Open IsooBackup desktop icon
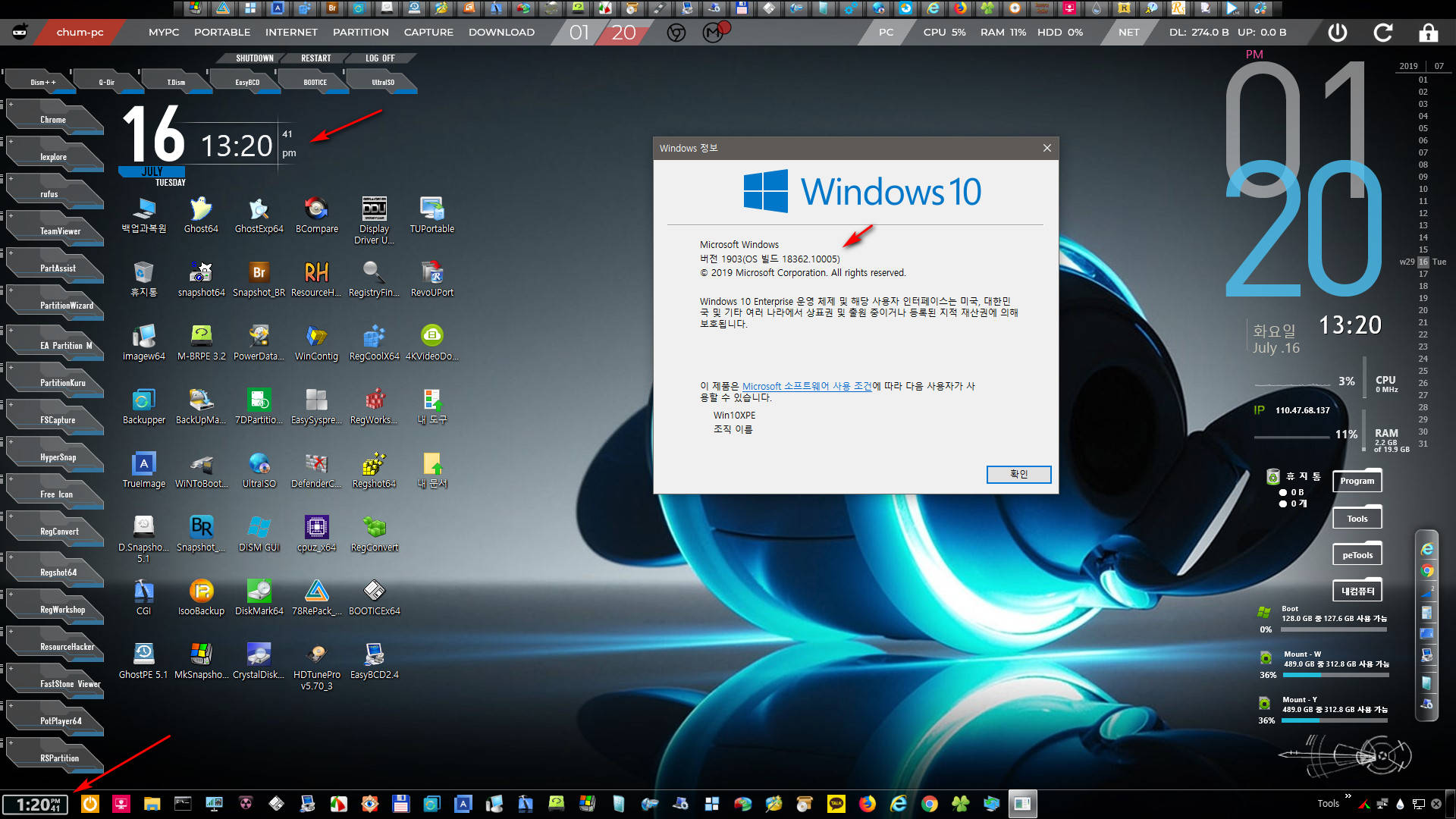 201,597
